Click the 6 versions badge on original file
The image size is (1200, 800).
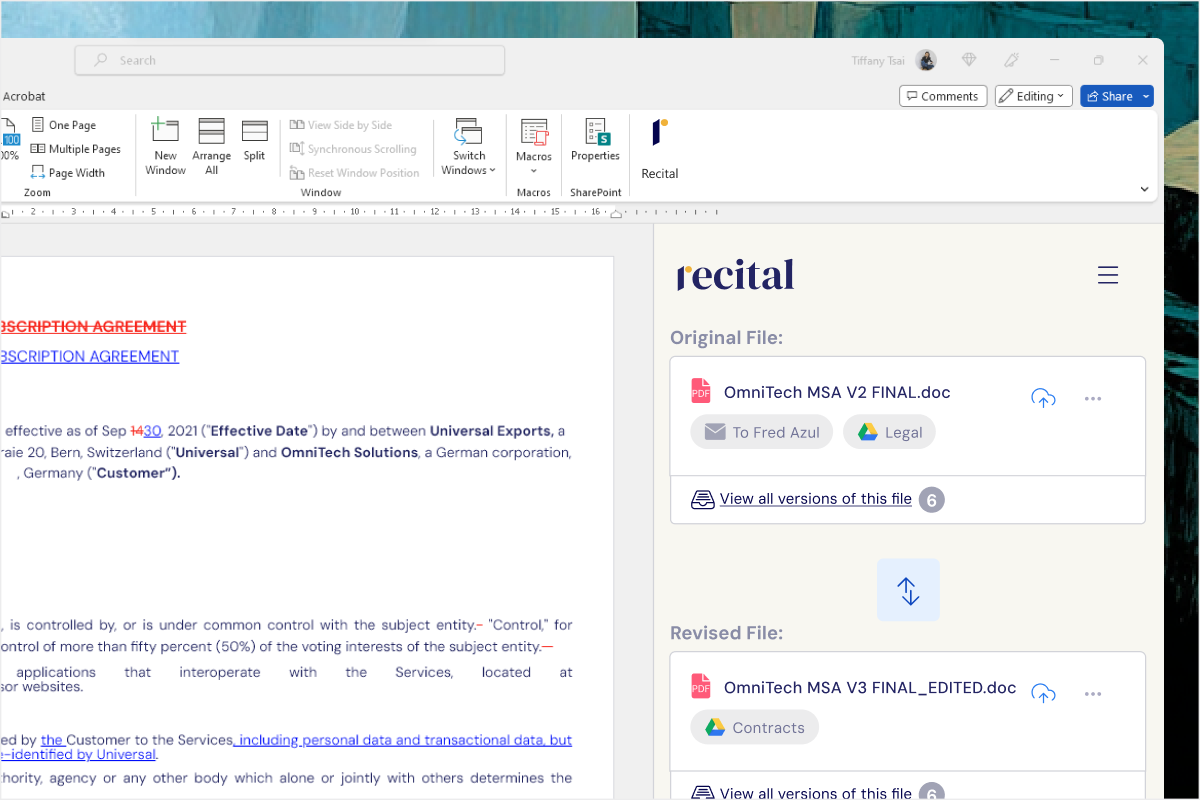tap(931, 499)
